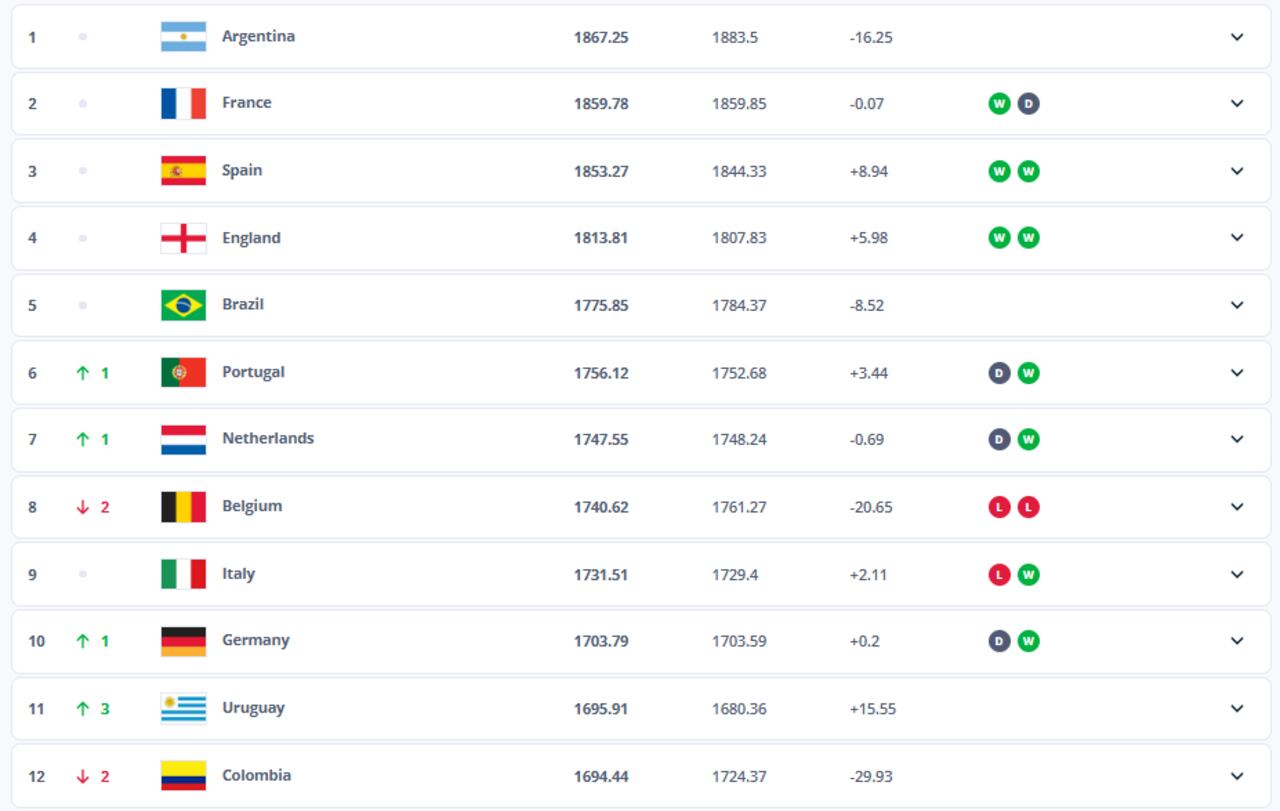Open the Italy team name link
The width and height of the screenshot is (1280, 811).
(x=240, y=573)
